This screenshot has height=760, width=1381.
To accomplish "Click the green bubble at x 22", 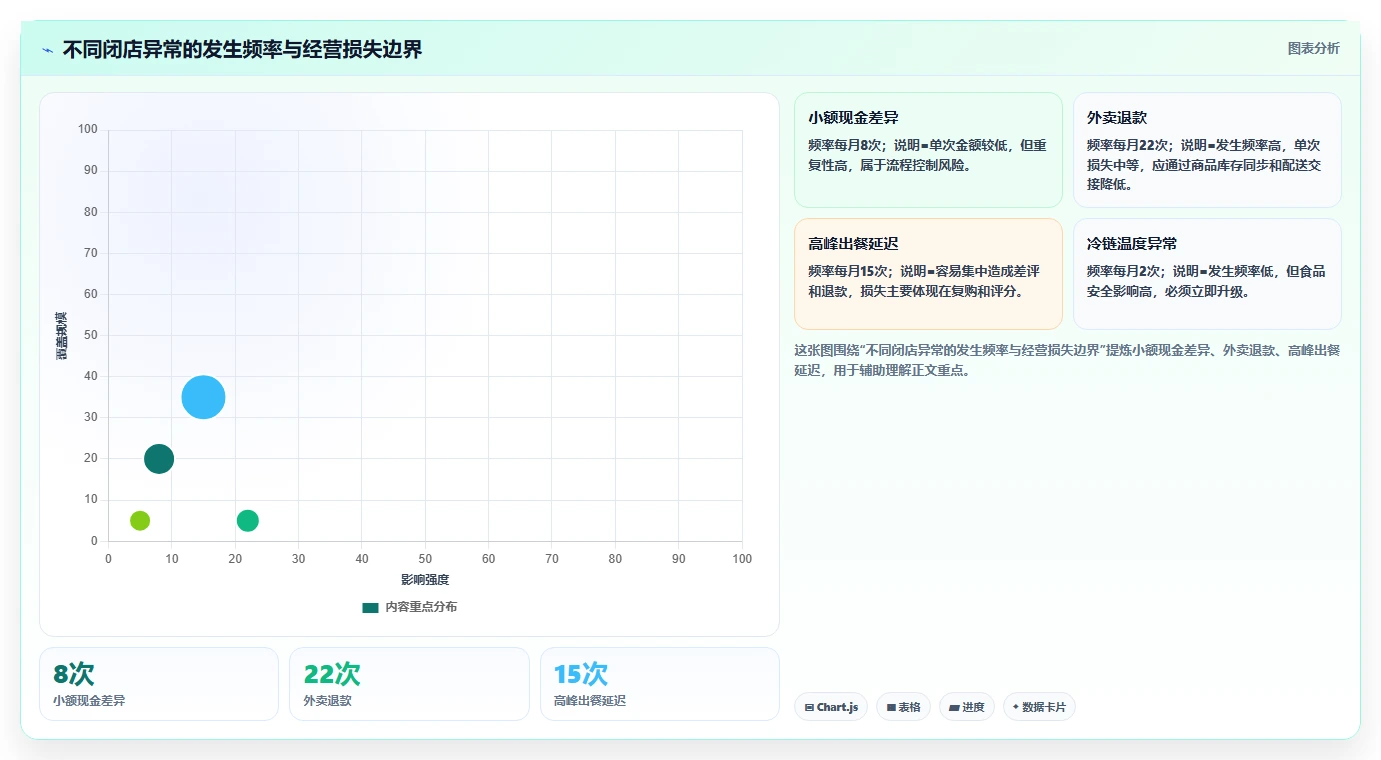I will [248, 520].
